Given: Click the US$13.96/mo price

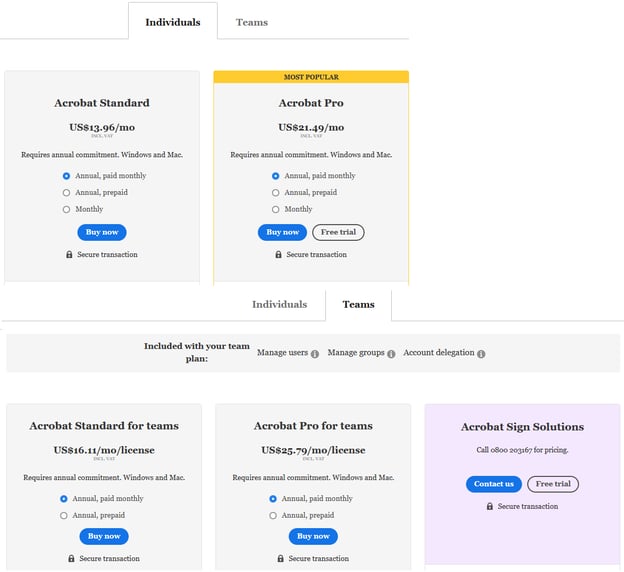Looking at the screenshot, I should [102, 127].
